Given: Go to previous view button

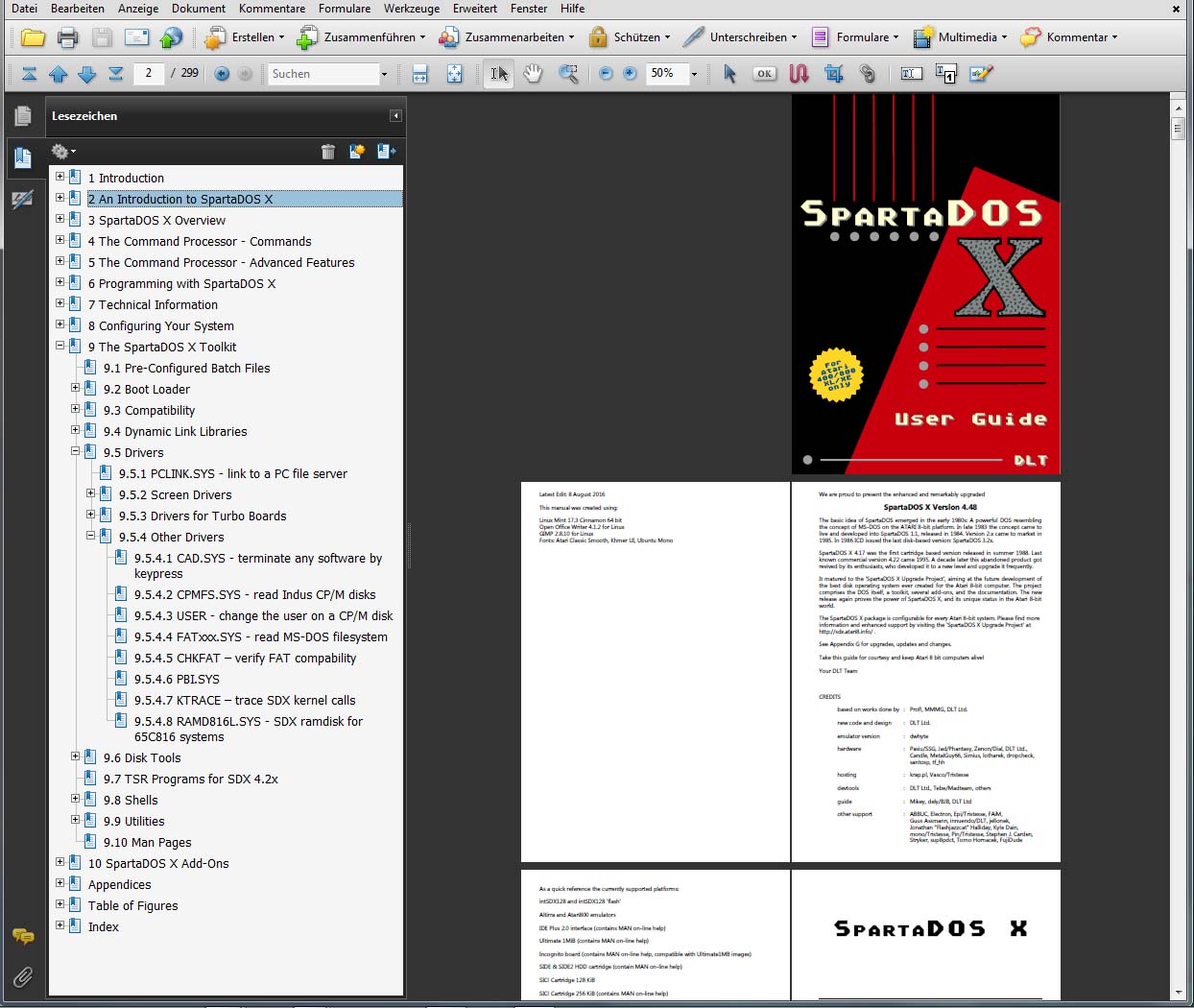Looking at the screenshot, I should [222, 74].
